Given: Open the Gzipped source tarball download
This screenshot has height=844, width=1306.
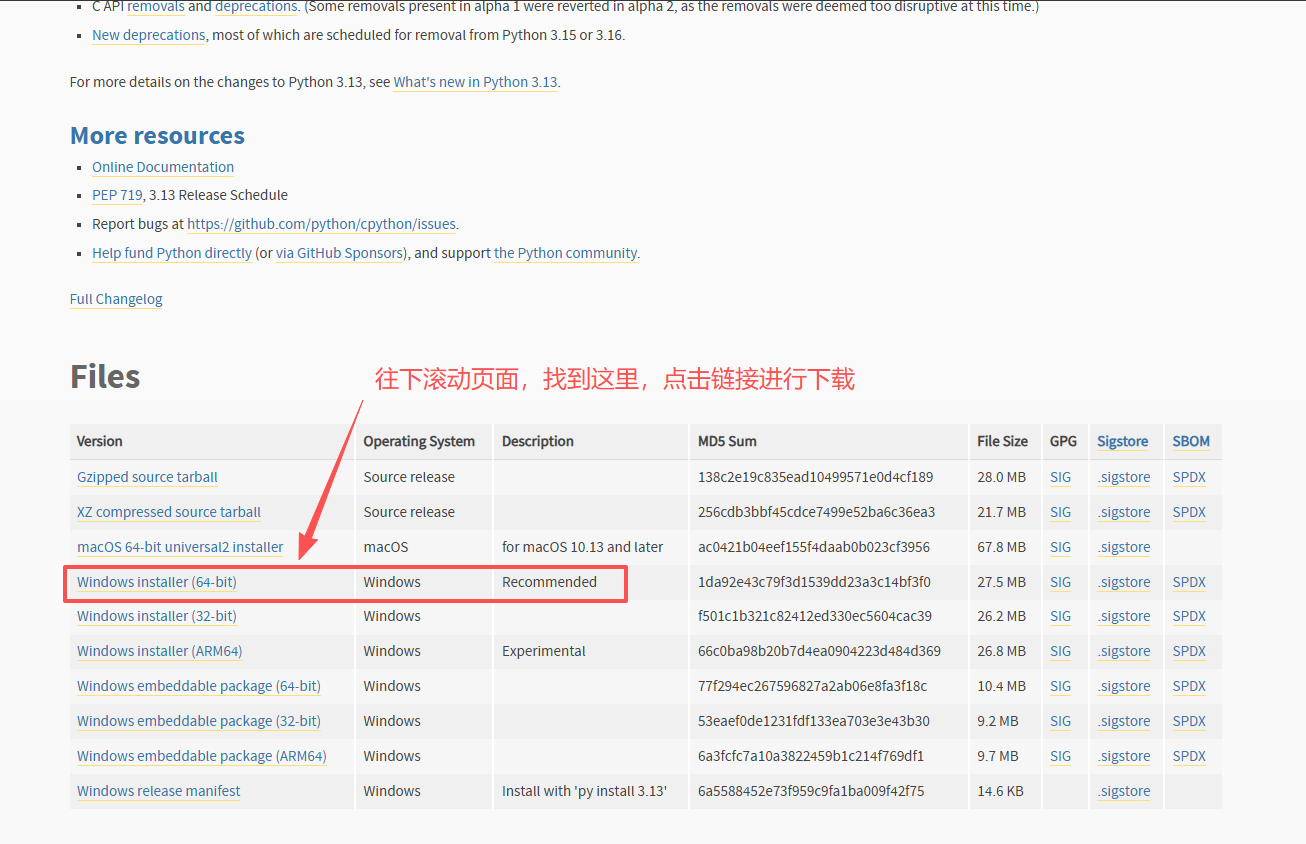Looking at the screenshot, I should click(x=147, y=477).
